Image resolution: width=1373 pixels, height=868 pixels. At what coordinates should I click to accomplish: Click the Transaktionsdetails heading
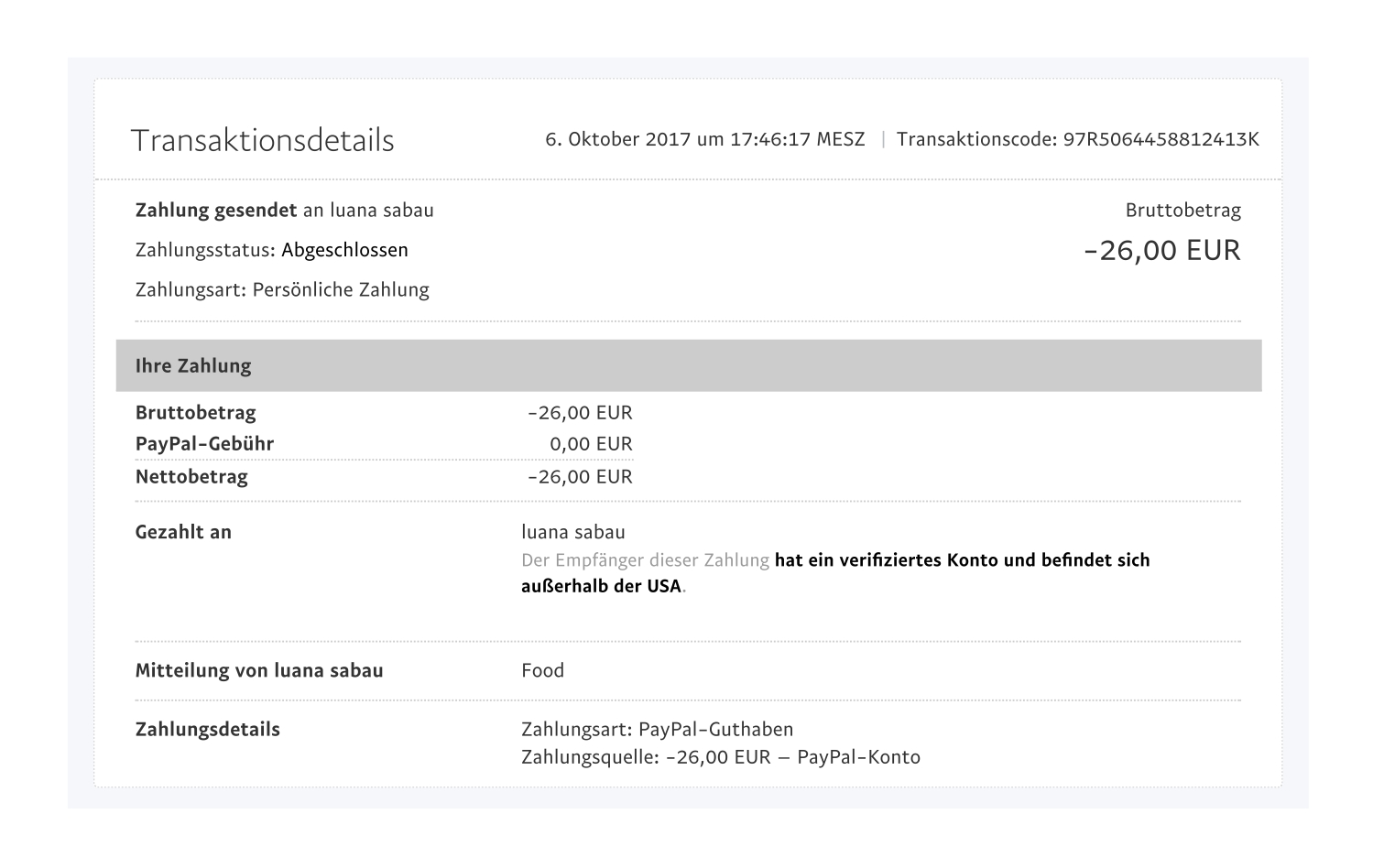click(262, 140)
